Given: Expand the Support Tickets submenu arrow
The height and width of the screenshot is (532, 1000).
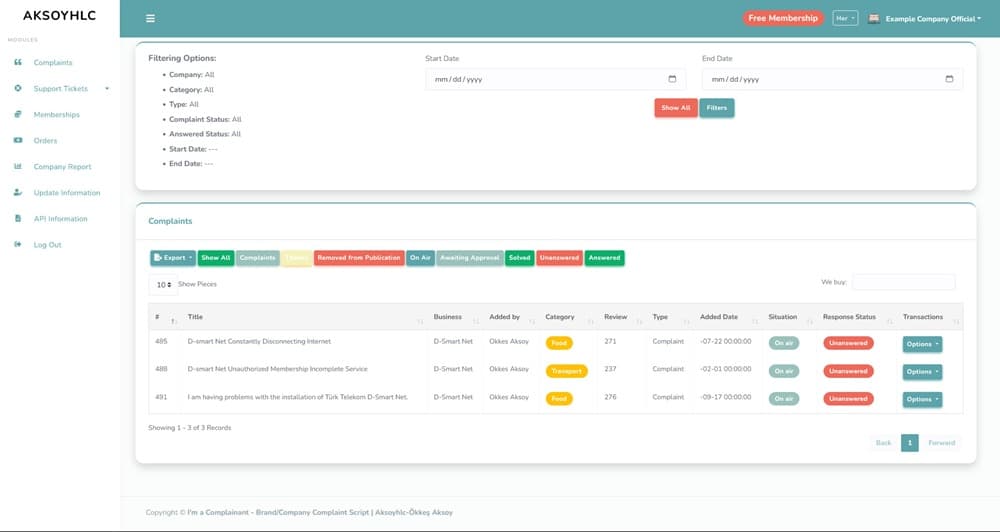Looking at the screenshot, I should [x=107, y=89].
